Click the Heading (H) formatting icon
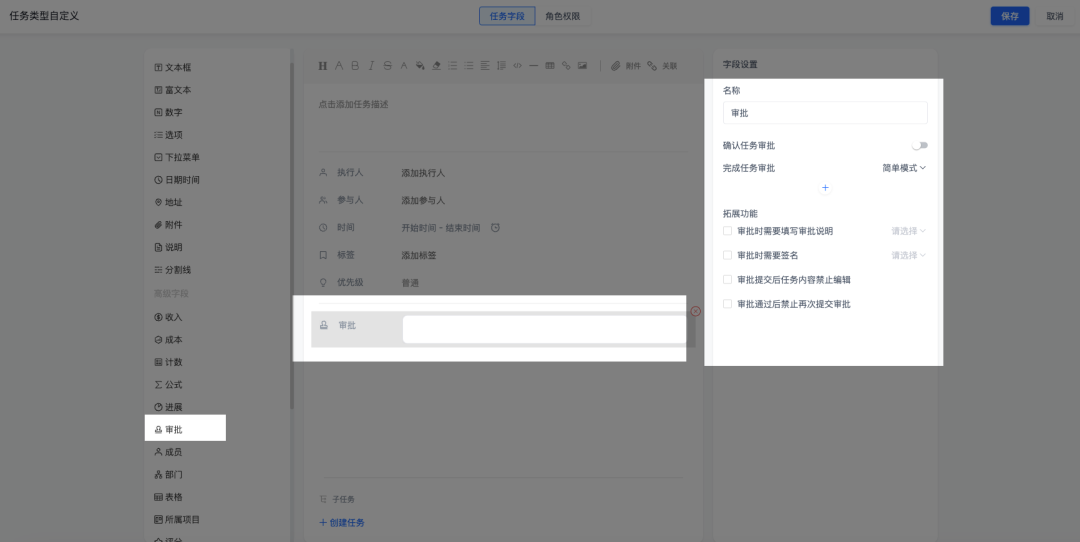The width and height of the screenshot is (1080, 542). 323,66
